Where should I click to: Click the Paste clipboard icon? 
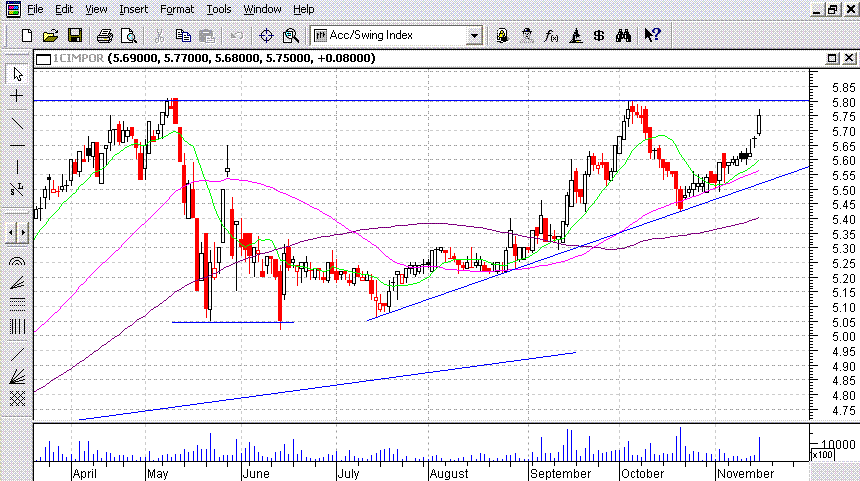tap(207, 36)
